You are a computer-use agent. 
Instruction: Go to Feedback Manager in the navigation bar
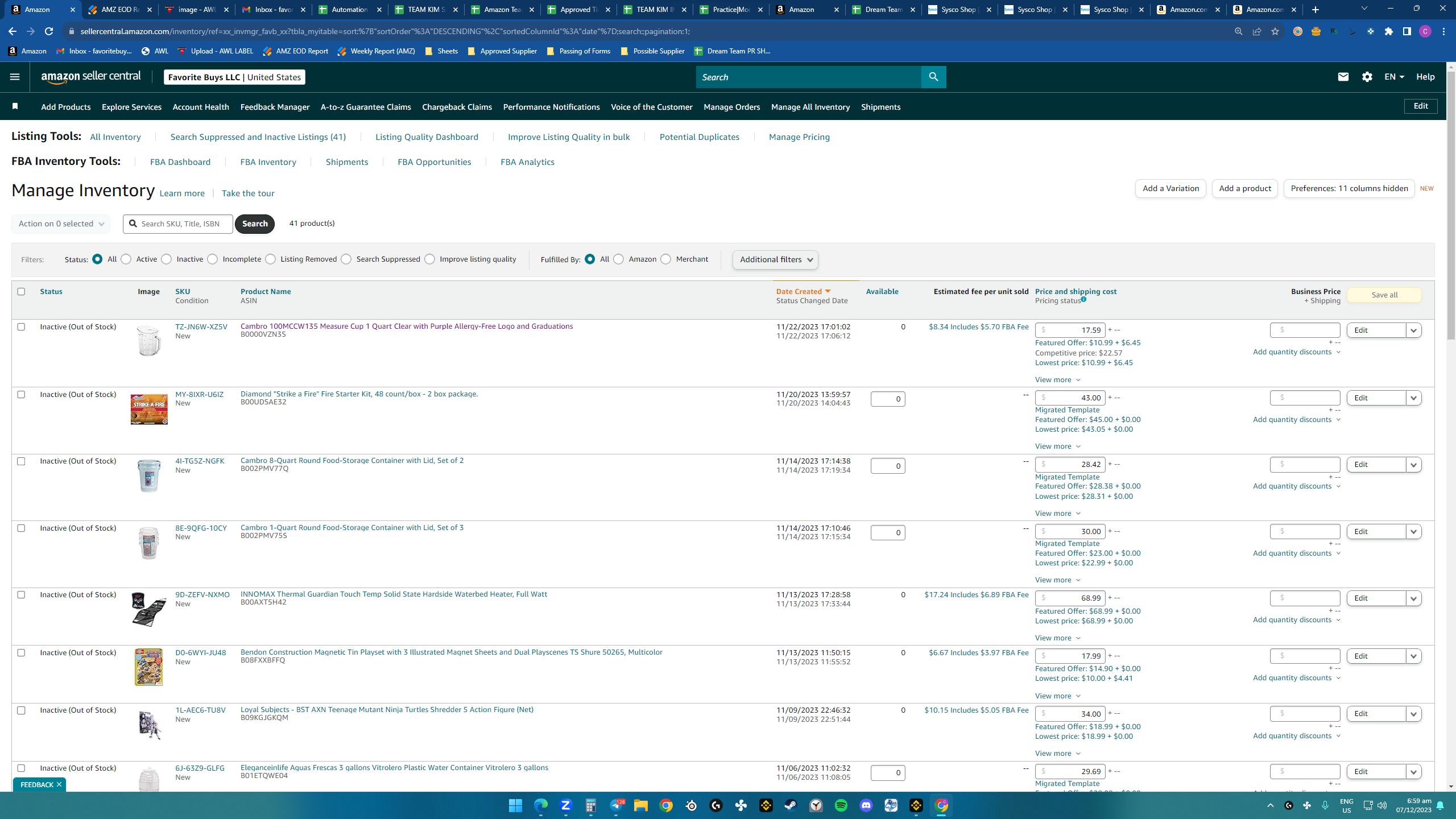[275, 107]
